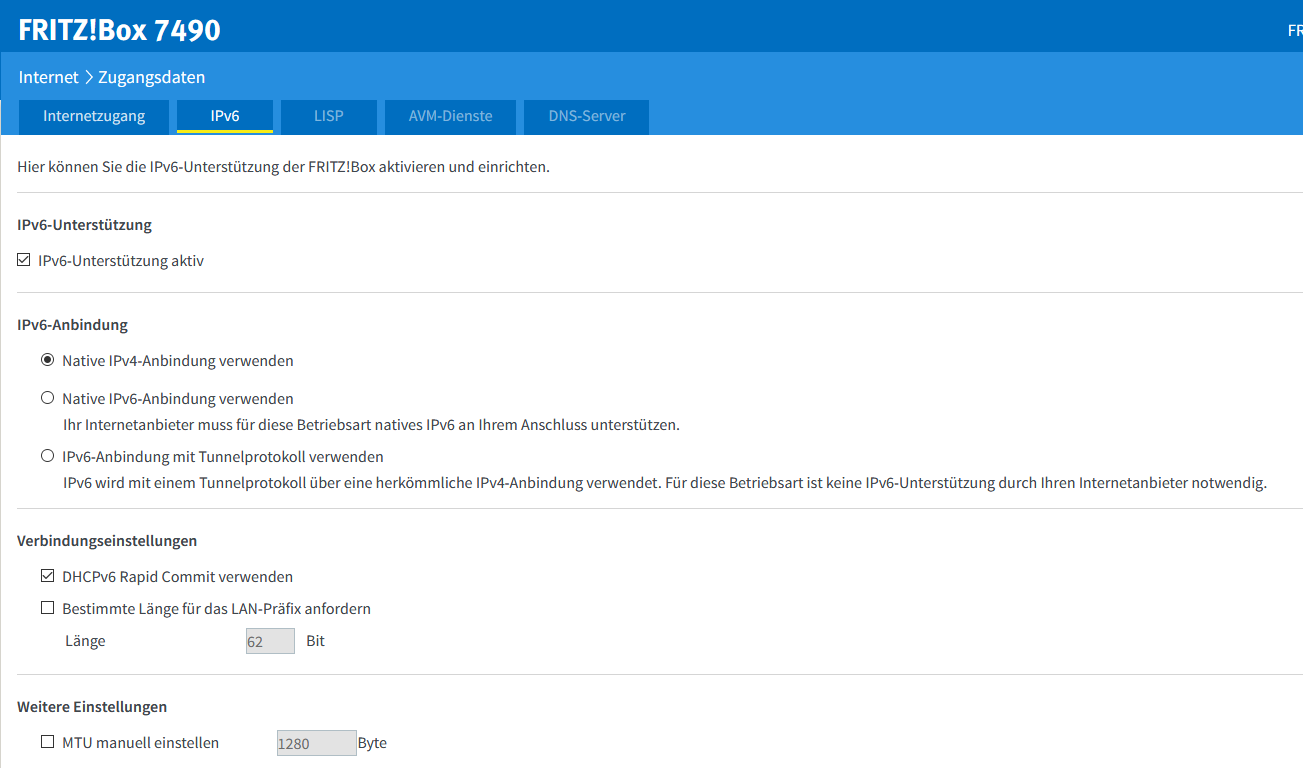Screen dimensions: 1303x768
Task: Click the IPv6-Anbindung section heading
Action: click(73, 325)
